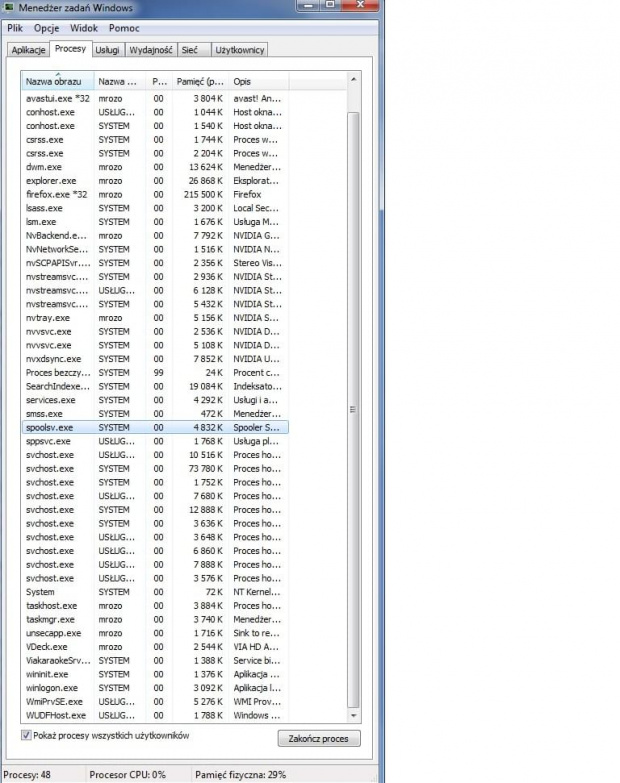
Task: Click Pamięć fizyczna: 29% status entry
Action: point(241,775)
